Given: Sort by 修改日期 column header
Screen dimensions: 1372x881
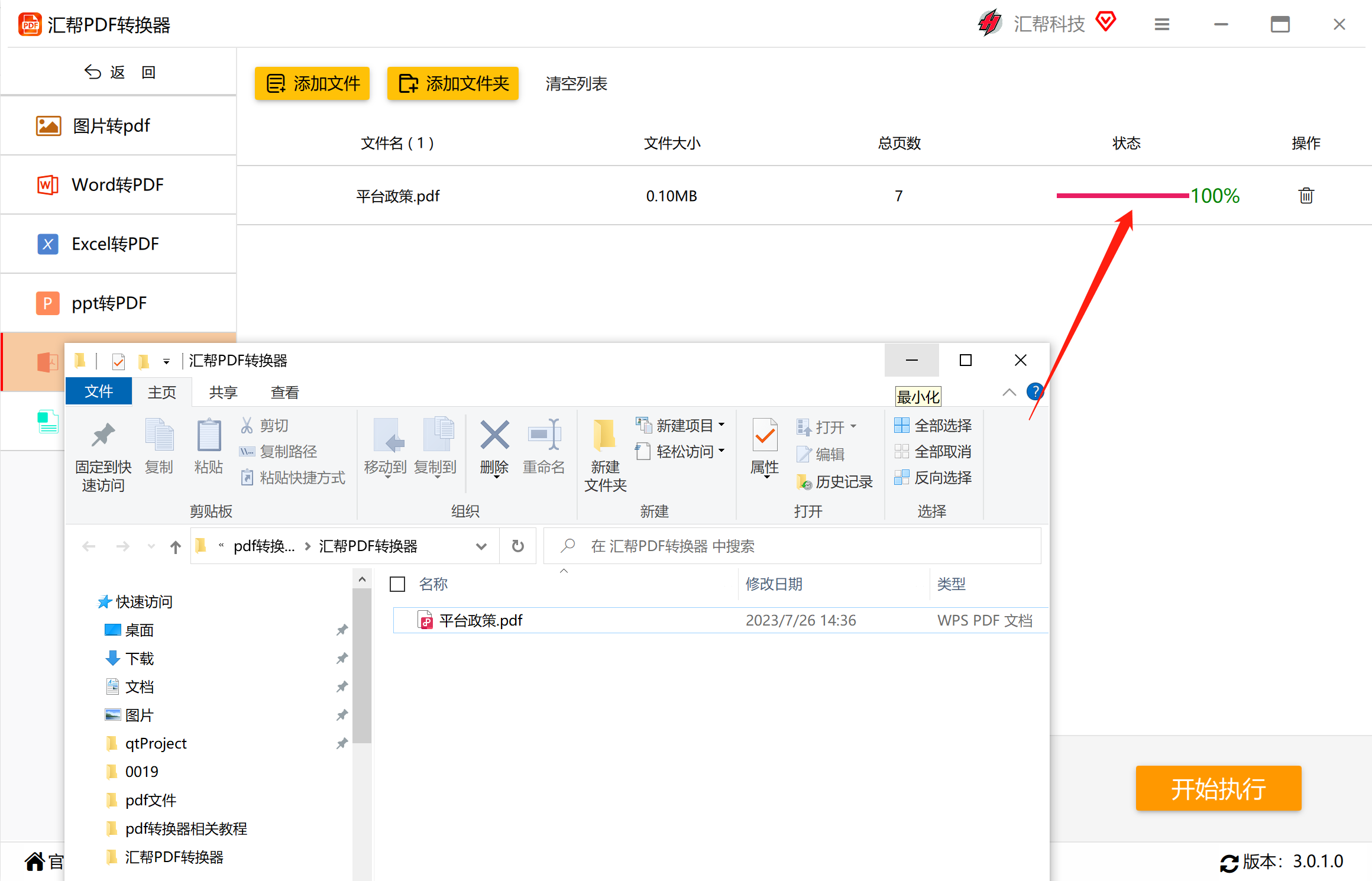Looking at the screenshot, I should [x=774, y=584].
